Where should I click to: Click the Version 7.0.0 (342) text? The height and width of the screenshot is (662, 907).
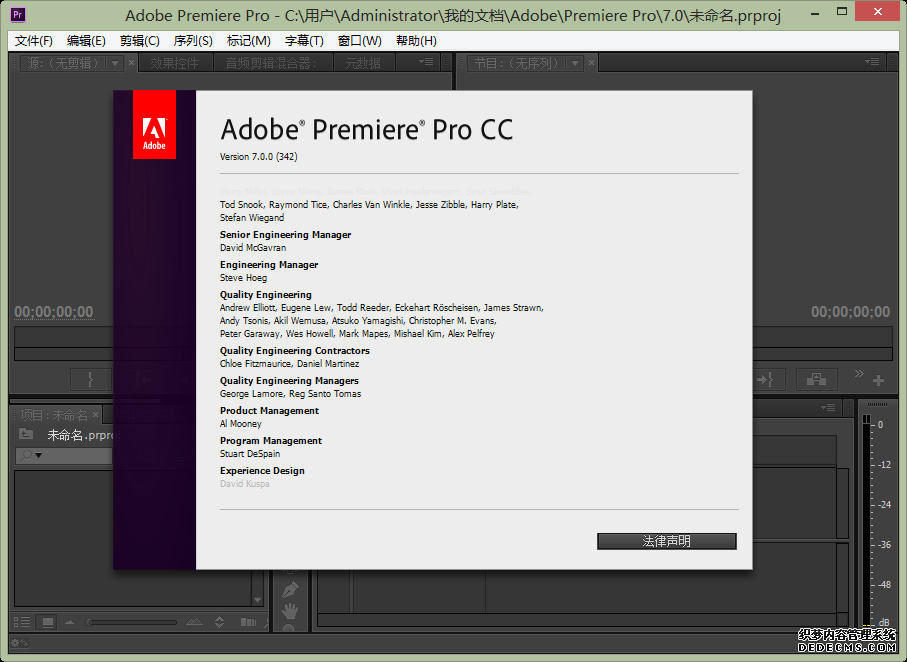tap(259, 157)
